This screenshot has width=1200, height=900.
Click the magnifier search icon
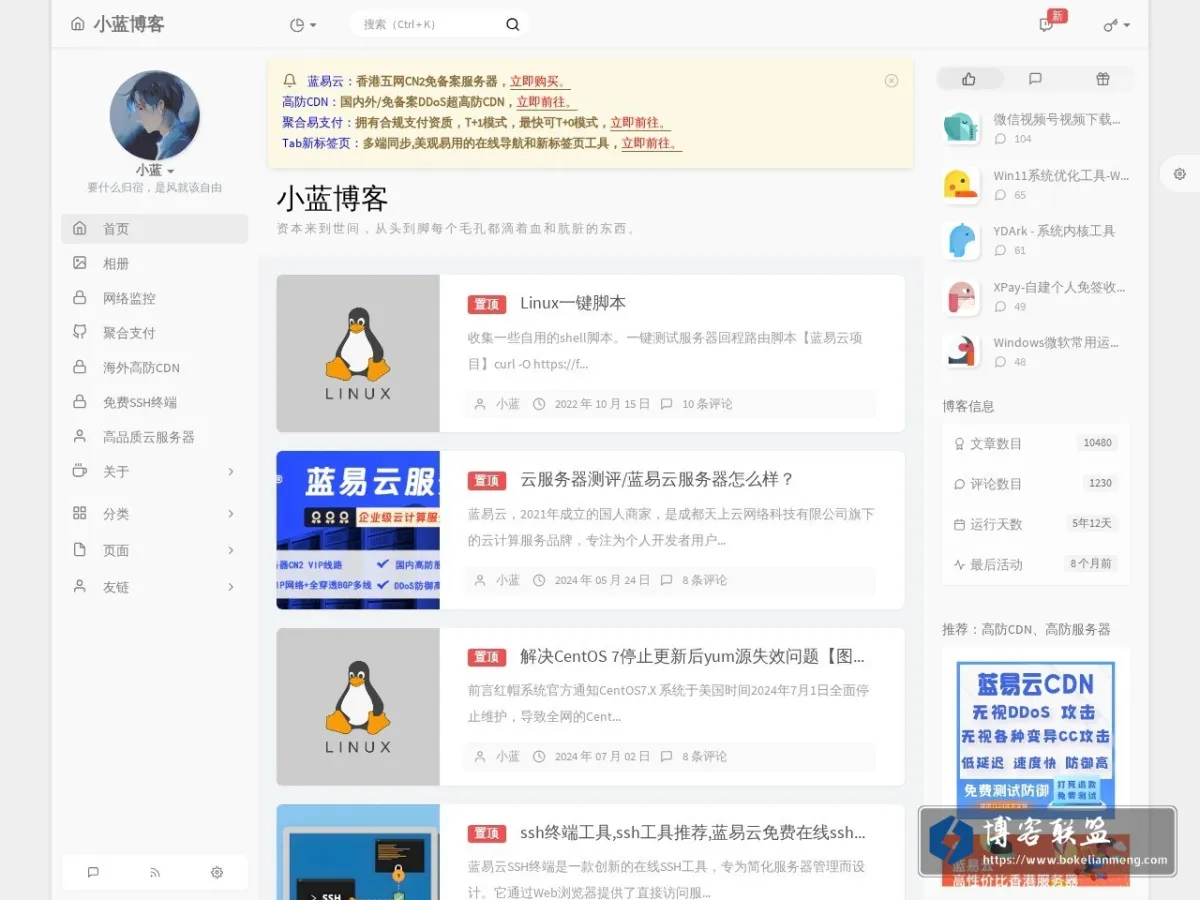click(x=513, y=24)
